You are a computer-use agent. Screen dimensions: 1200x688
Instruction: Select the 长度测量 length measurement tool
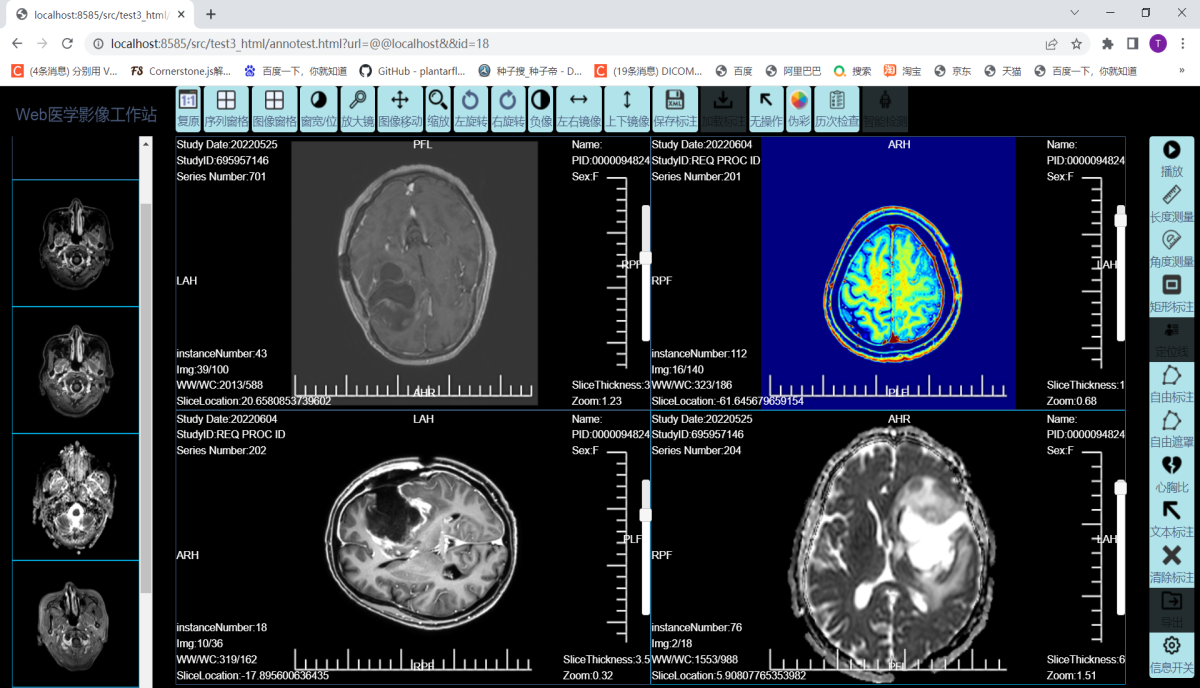pyautogui.click(x=1172, y=204)
